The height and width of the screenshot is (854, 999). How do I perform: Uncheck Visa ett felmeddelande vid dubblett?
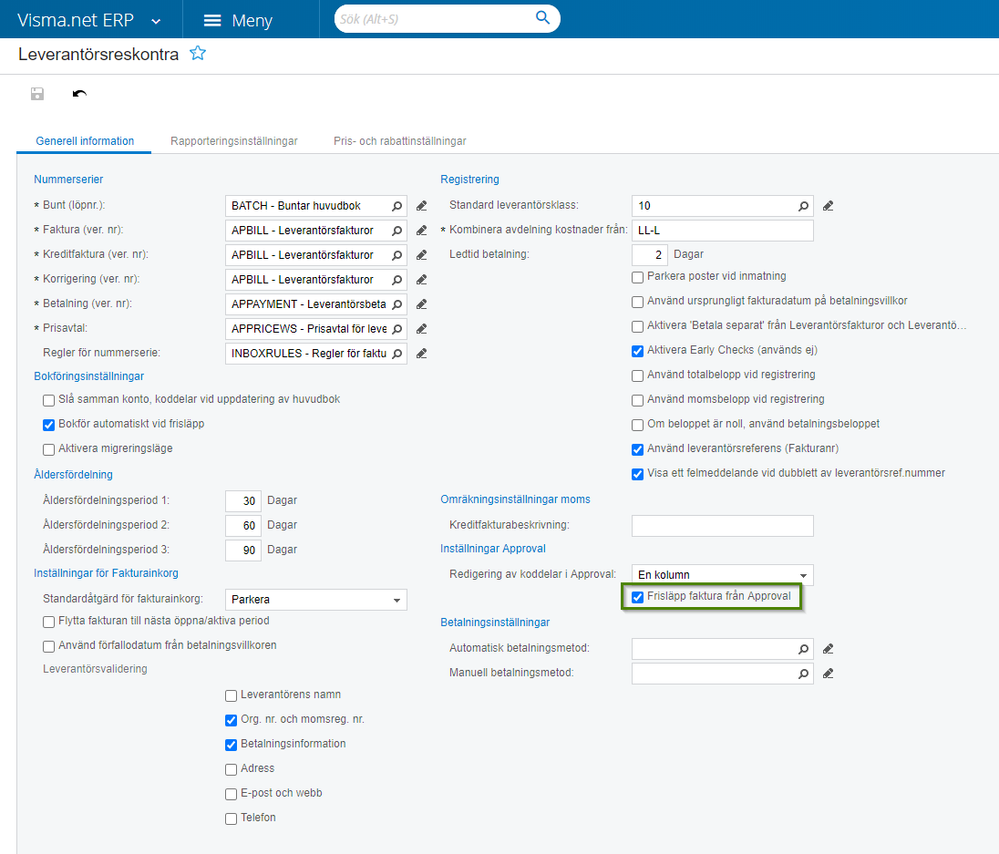point(637,474)
